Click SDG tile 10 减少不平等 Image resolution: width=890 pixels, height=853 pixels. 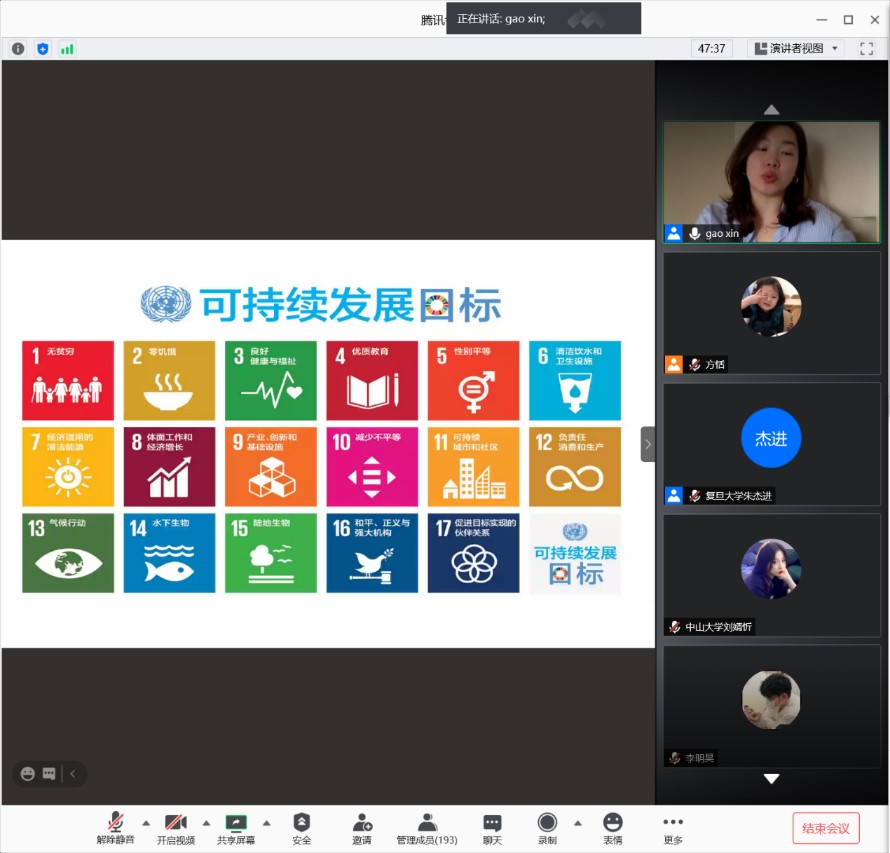[x=372, y=467]
